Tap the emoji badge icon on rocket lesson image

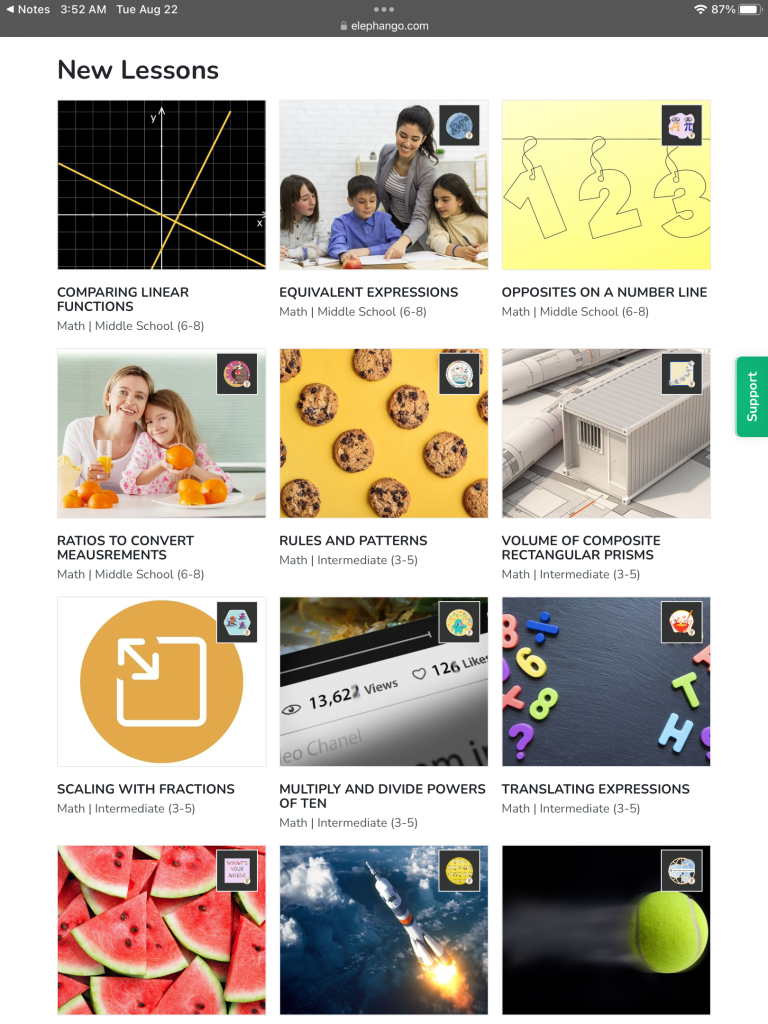(459, 871)
